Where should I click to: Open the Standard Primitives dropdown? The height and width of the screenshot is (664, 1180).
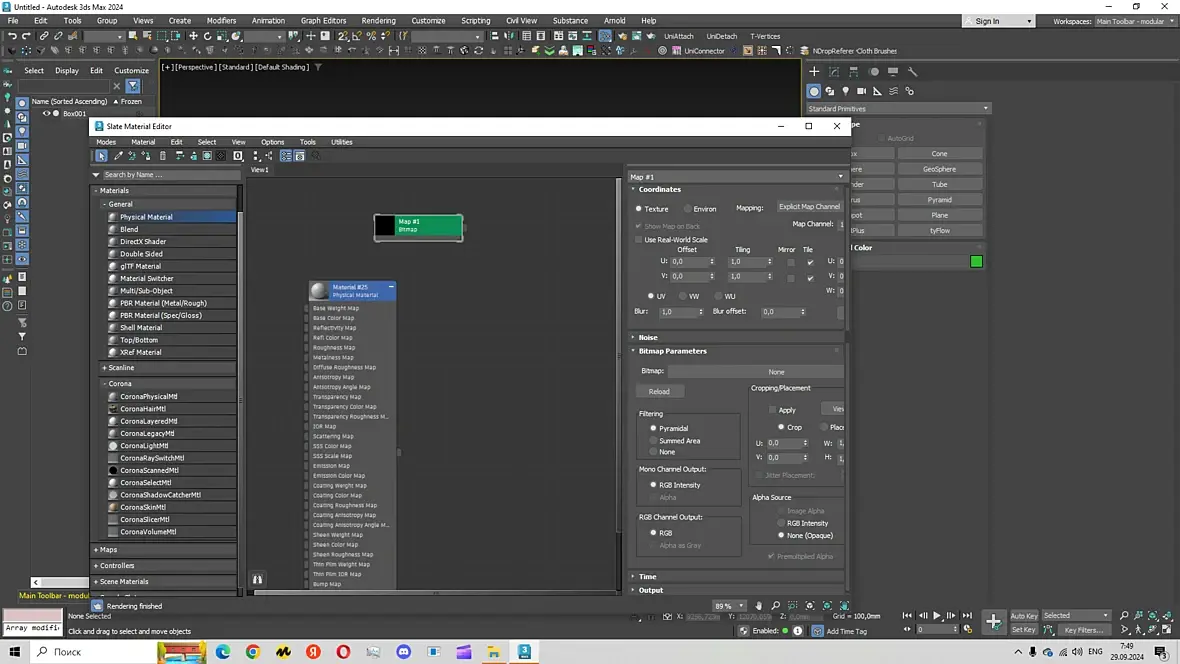898,108
